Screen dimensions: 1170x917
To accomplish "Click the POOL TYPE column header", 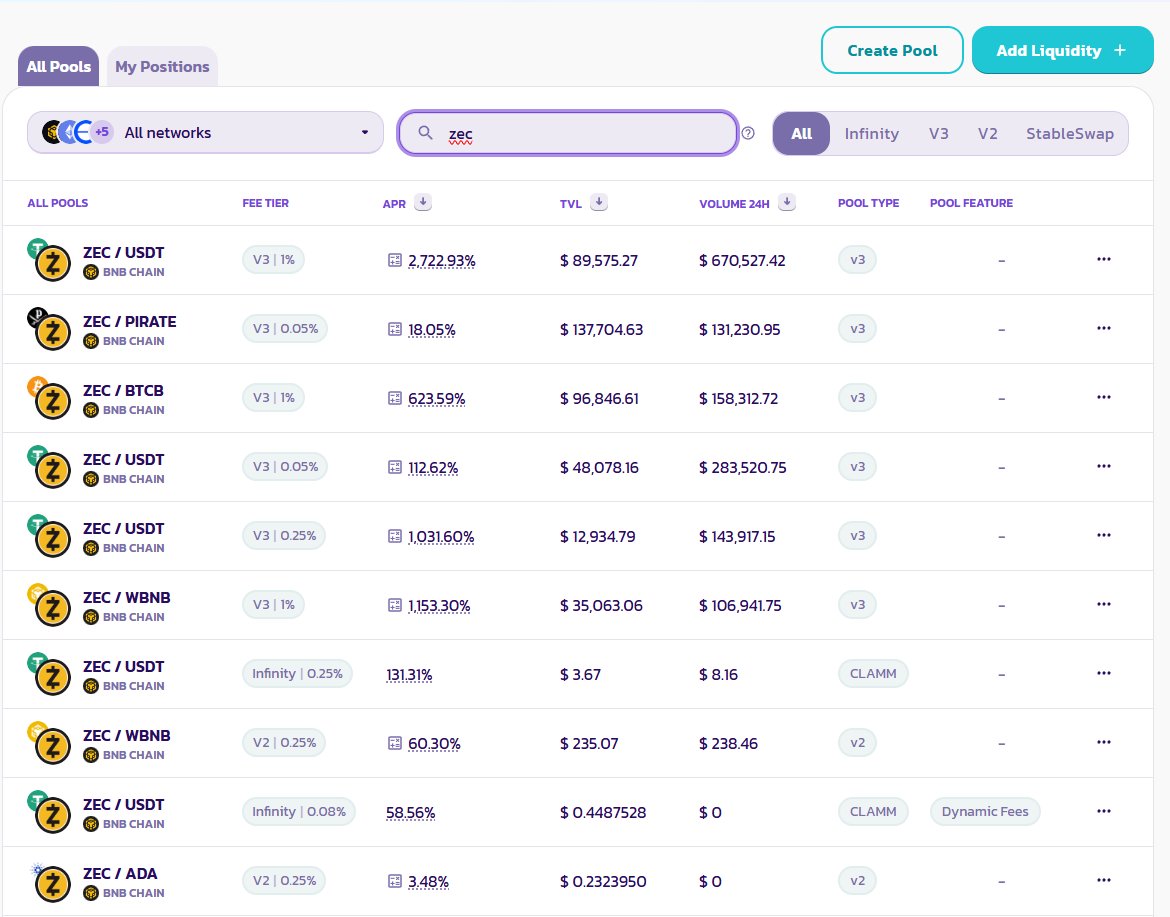I will tap(869, 203).
